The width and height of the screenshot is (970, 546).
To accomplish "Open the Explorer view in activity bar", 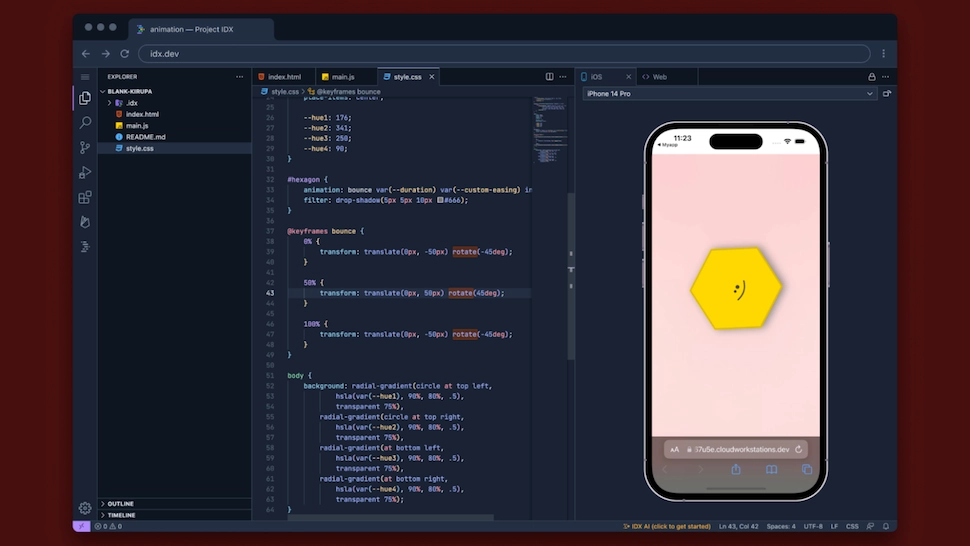I will point(85,98).
